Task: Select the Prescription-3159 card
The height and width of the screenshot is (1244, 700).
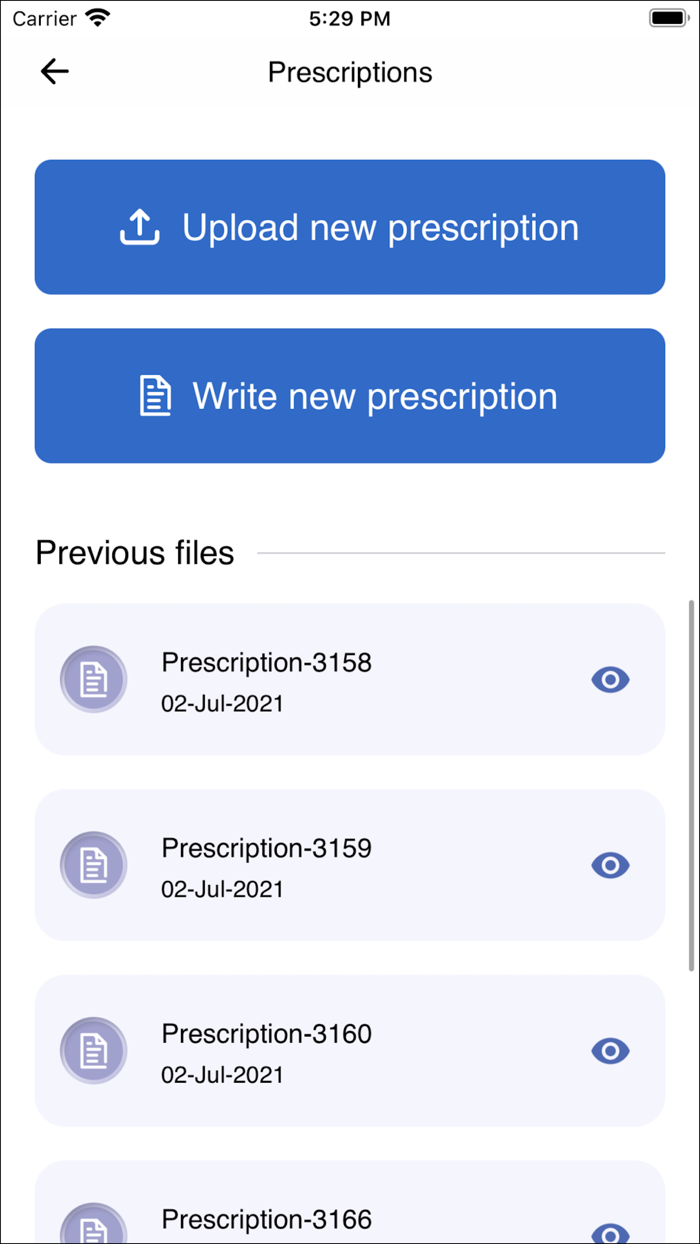Action: click(x=350, y=865)
